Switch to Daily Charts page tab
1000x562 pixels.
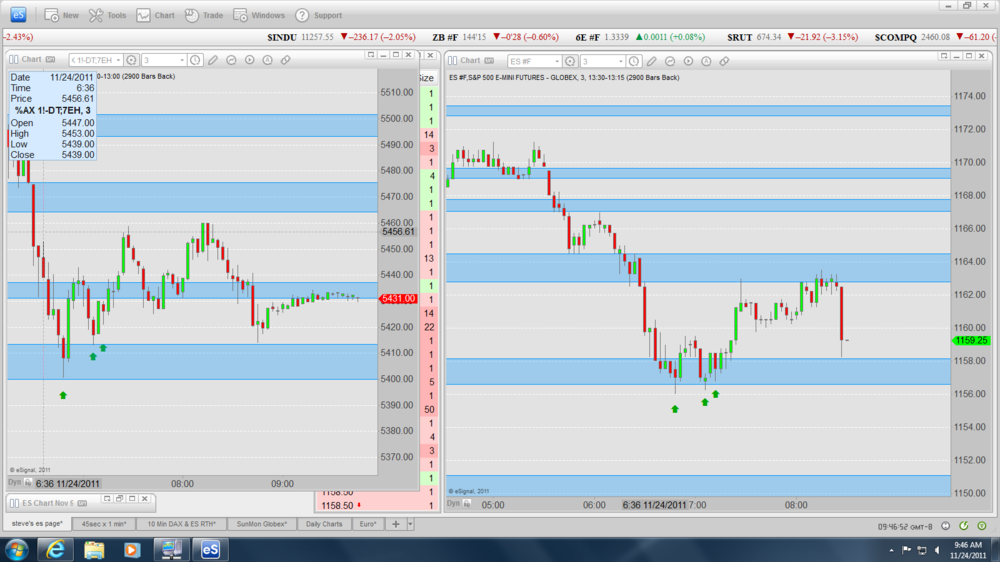click(324, 524)
